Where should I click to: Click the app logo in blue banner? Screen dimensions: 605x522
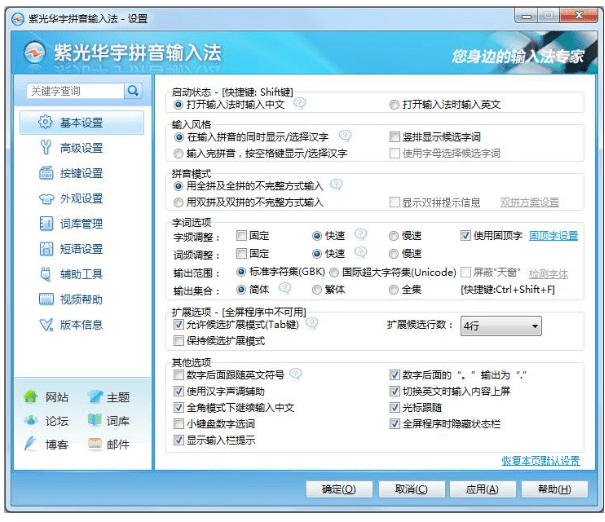click(x=35, y=53)
